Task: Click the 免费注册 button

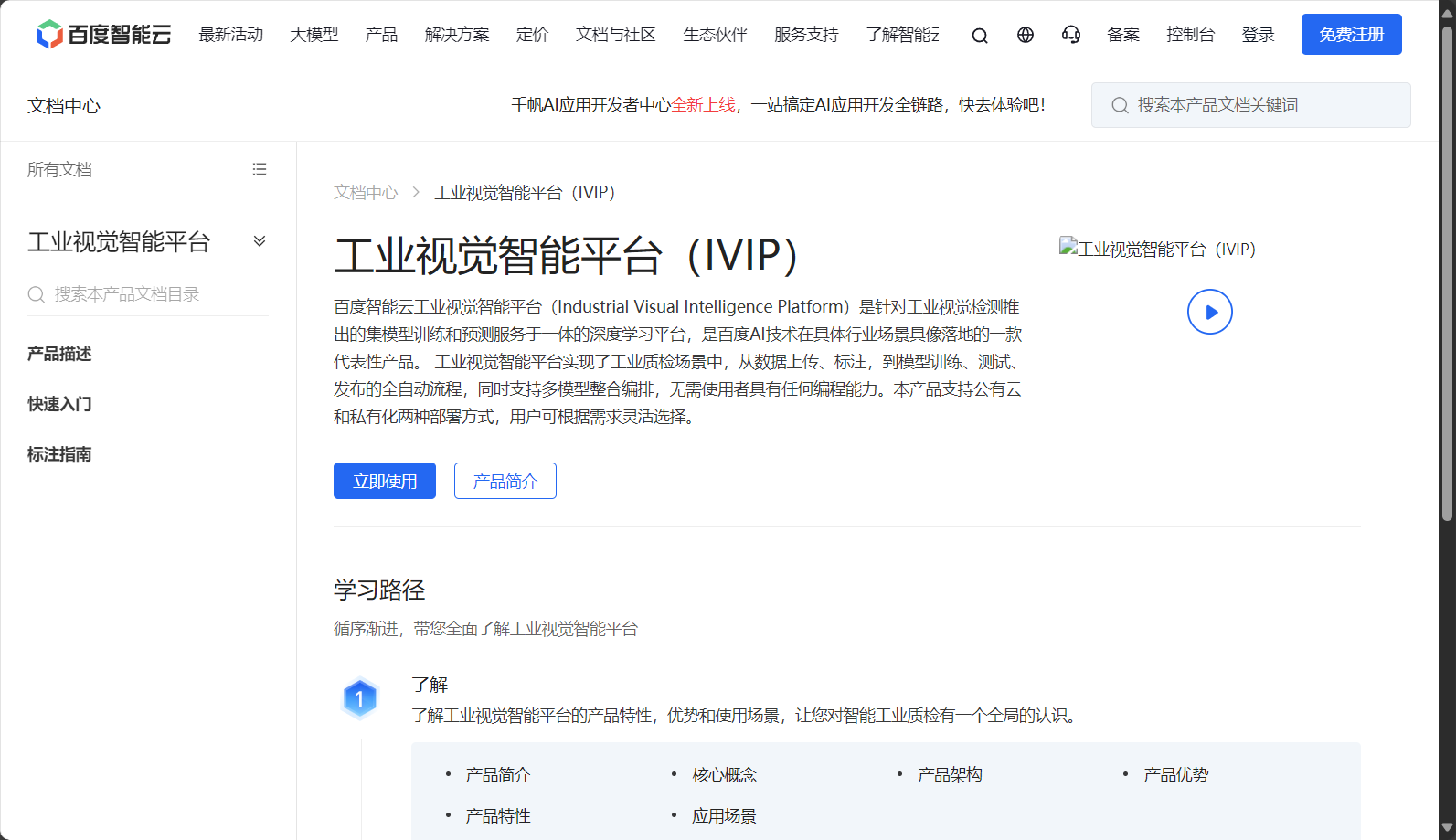Action: [1352, 35]
